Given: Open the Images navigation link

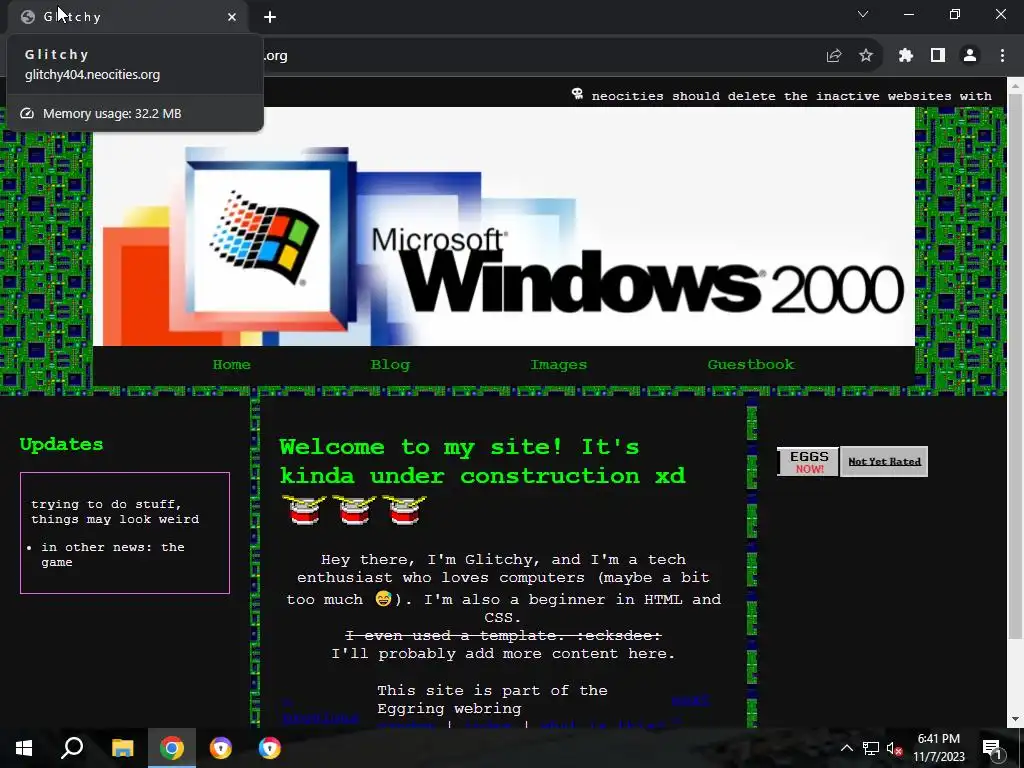Looking at the screenshot, I should point(558,364).
